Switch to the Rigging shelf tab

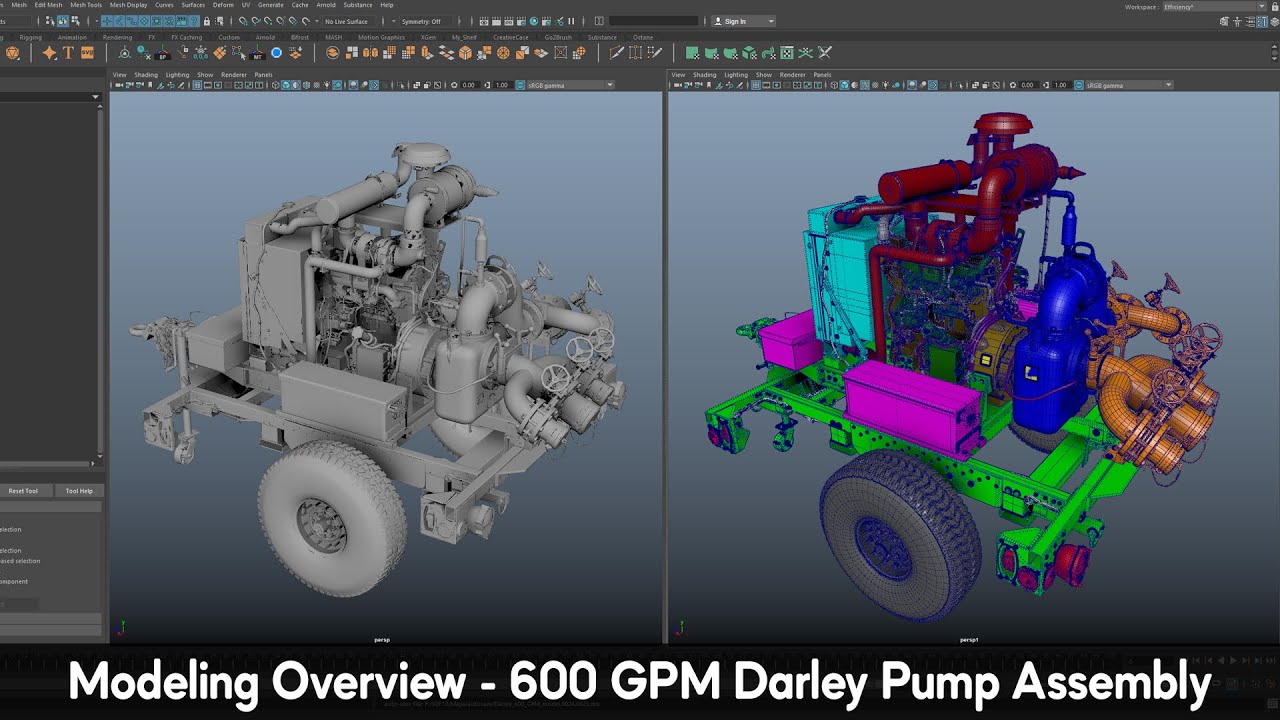(30, 37)
